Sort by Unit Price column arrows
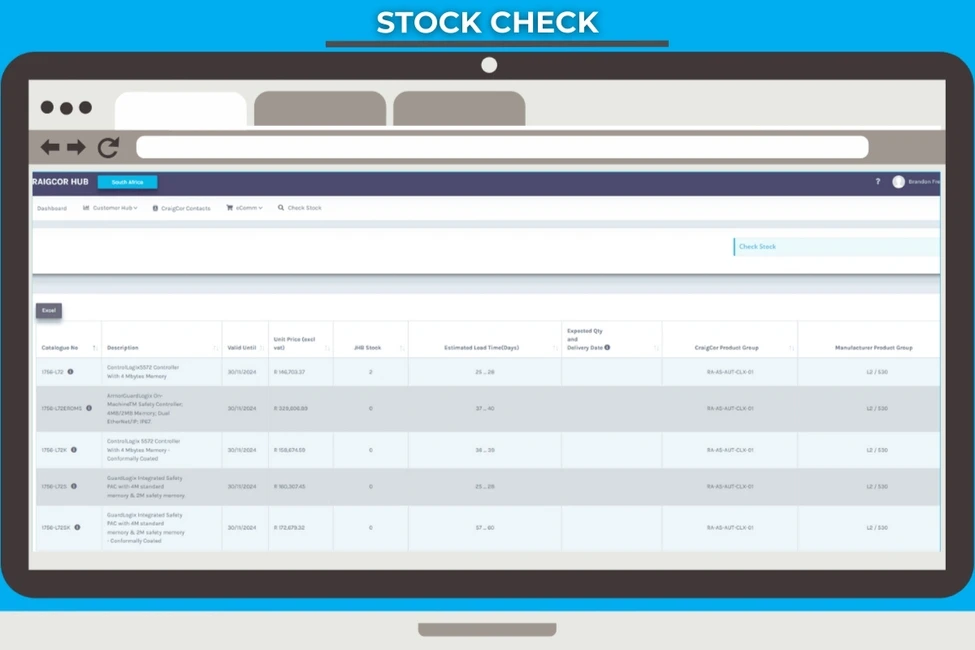Screen dimensions: 975x650 pyautogui.click(x=327, y=348)
